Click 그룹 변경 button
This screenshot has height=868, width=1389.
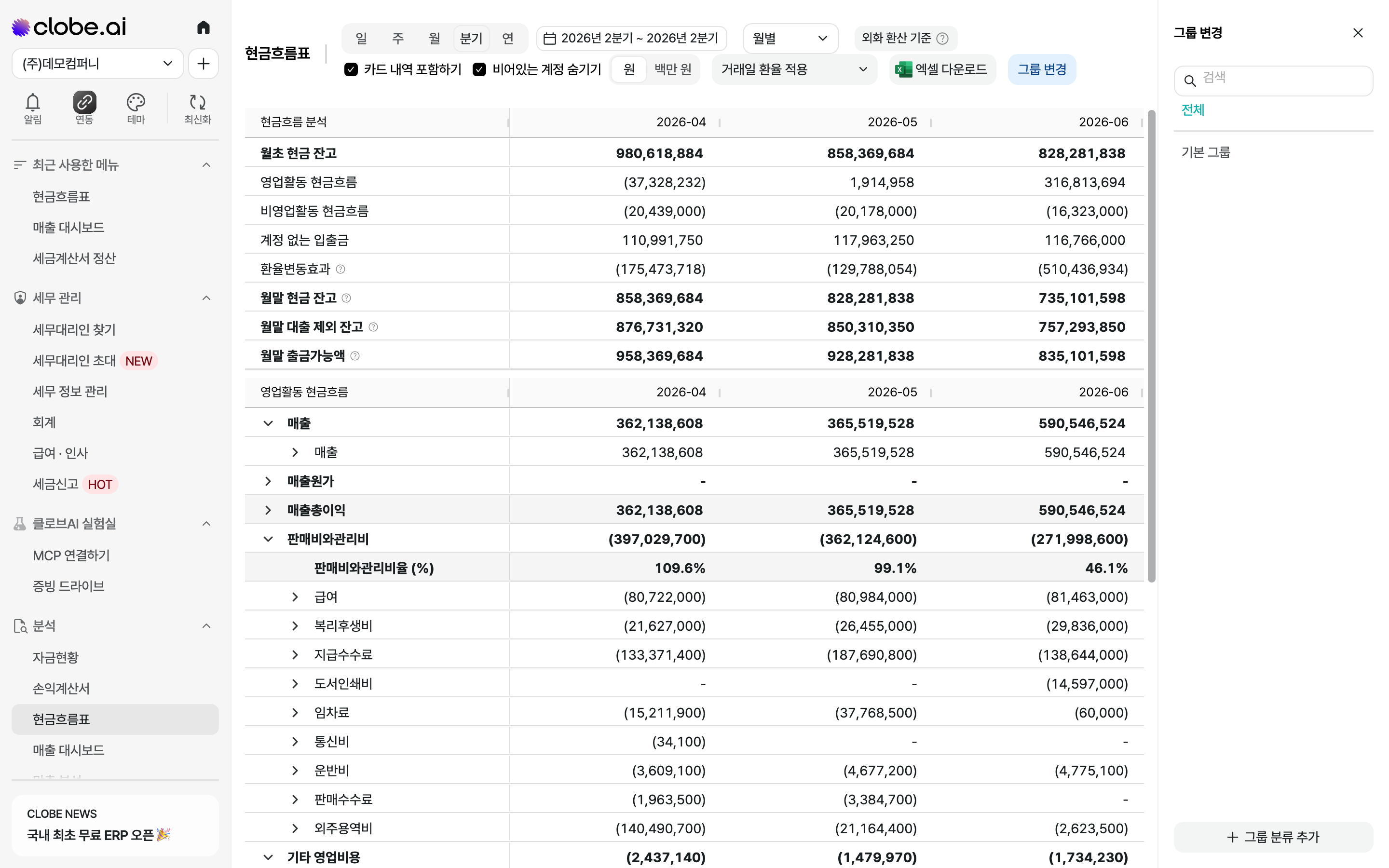pyautogui.click(x=1042, y=69)
